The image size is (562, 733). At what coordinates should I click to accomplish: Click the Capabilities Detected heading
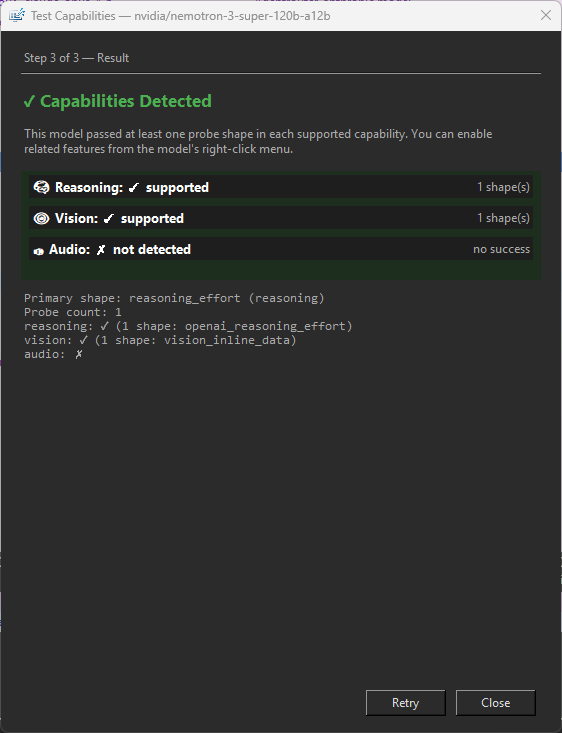118,101
